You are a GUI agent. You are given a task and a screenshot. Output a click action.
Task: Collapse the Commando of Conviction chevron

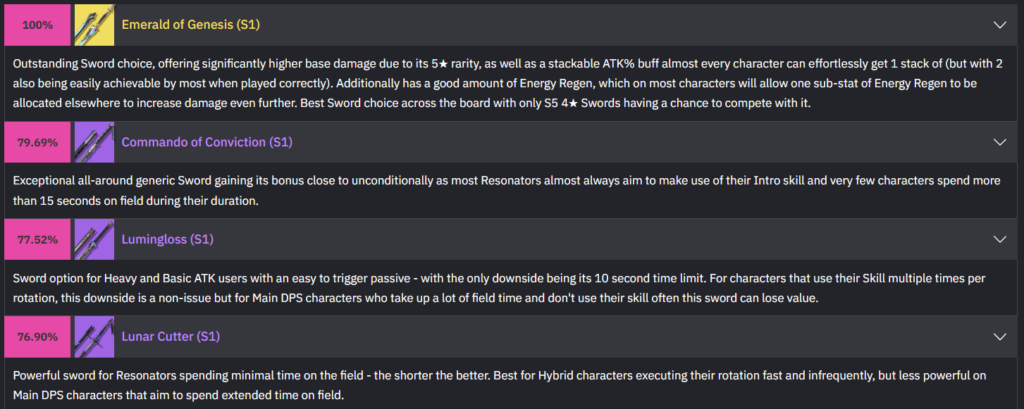tap(999, 142)
